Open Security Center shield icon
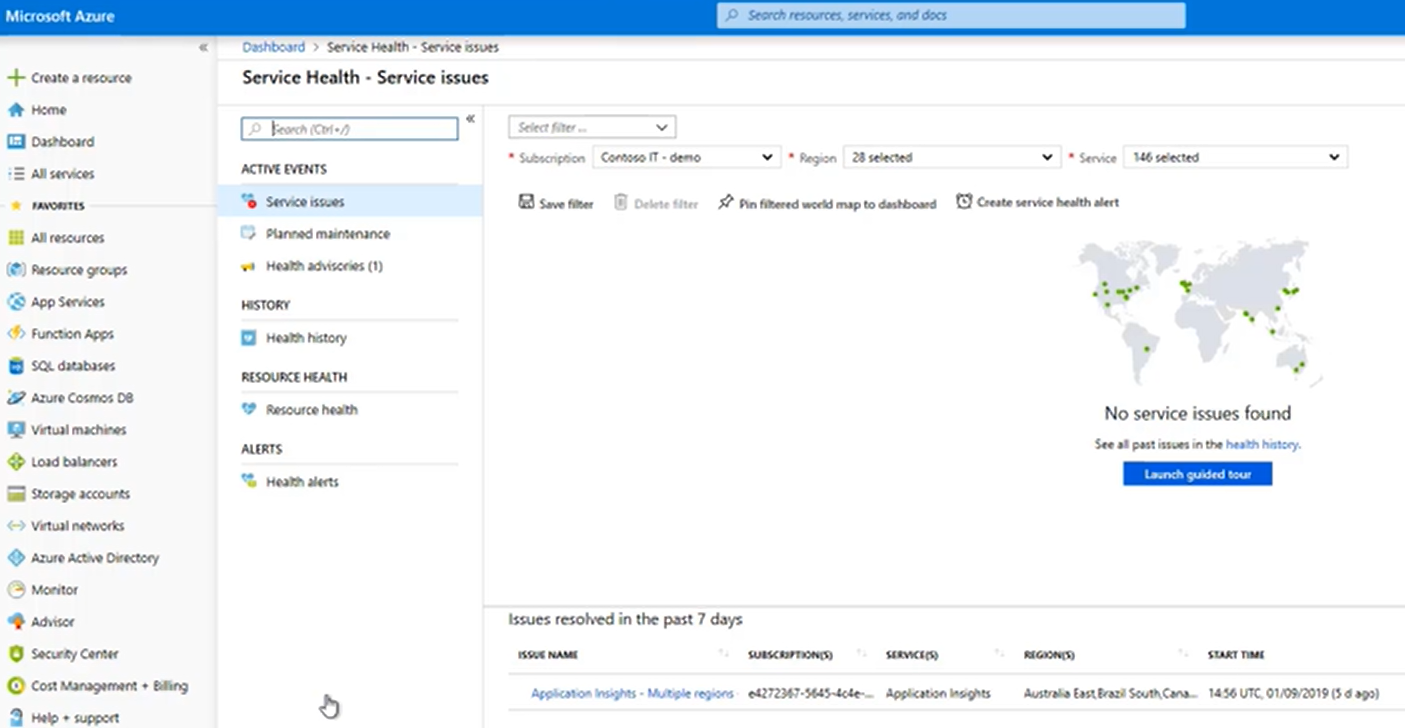Image resolution: width=1405 pixels, height=728 pixels. (x=15, y=654)
